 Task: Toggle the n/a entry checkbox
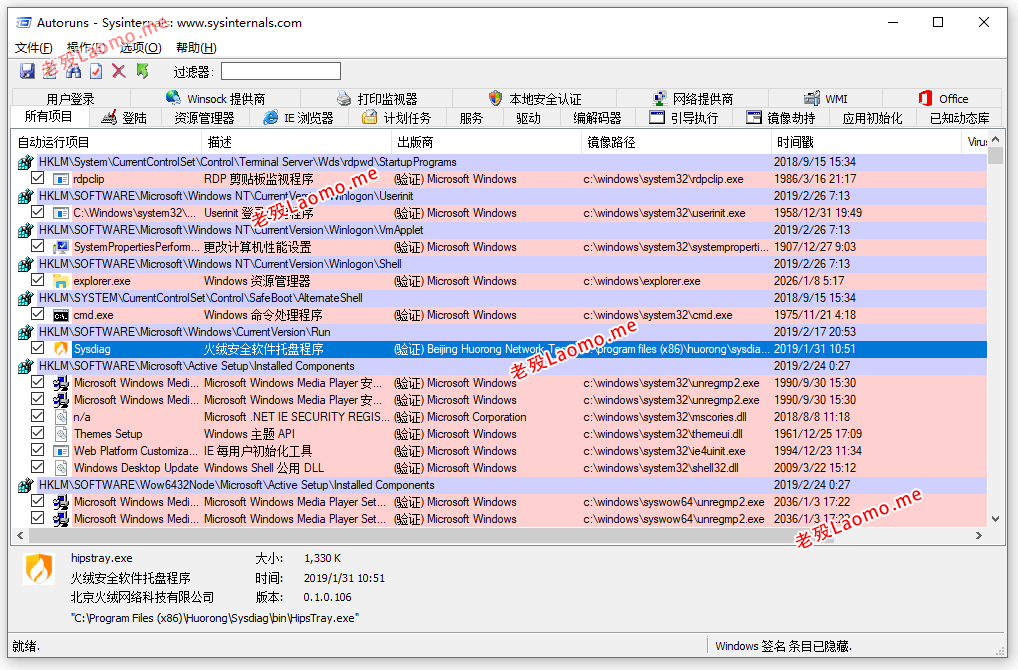[38, 416]
